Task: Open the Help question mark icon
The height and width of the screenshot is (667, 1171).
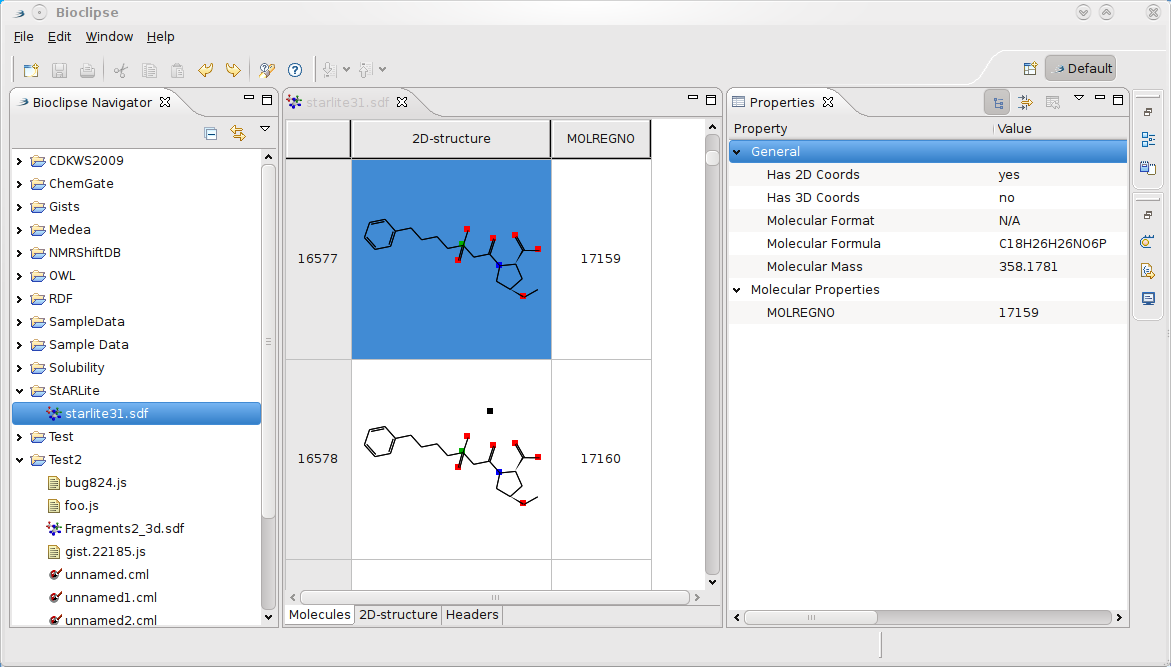Action: [x=295, y=70]
